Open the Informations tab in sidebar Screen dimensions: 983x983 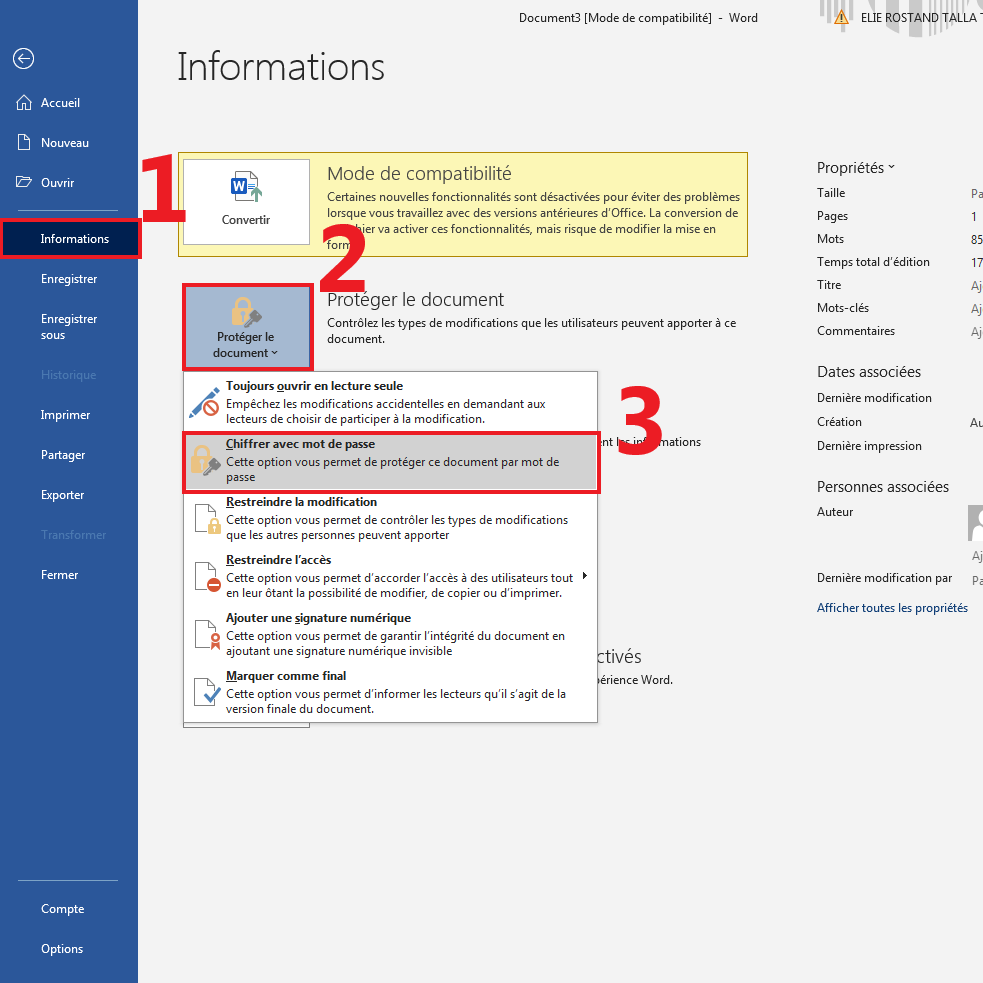[x=74, y=239]
